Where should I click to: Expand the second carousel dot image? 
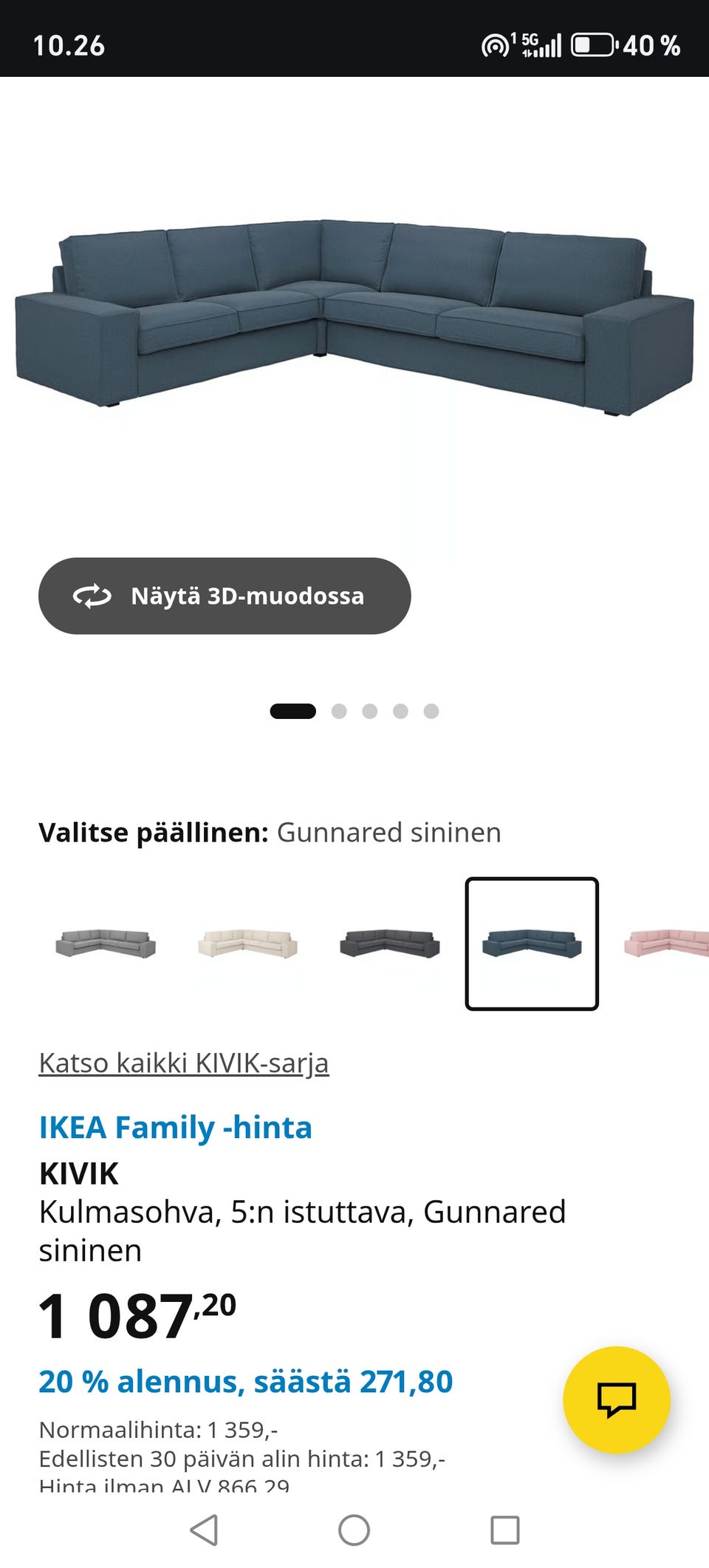[338, 712]
